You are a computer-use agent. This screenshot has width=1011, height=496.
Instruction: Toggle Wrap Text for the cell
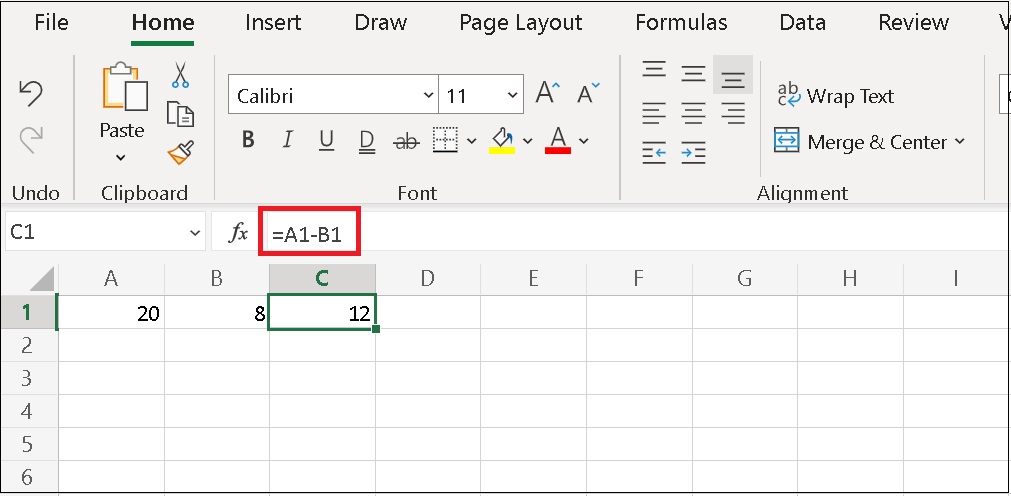836,96
